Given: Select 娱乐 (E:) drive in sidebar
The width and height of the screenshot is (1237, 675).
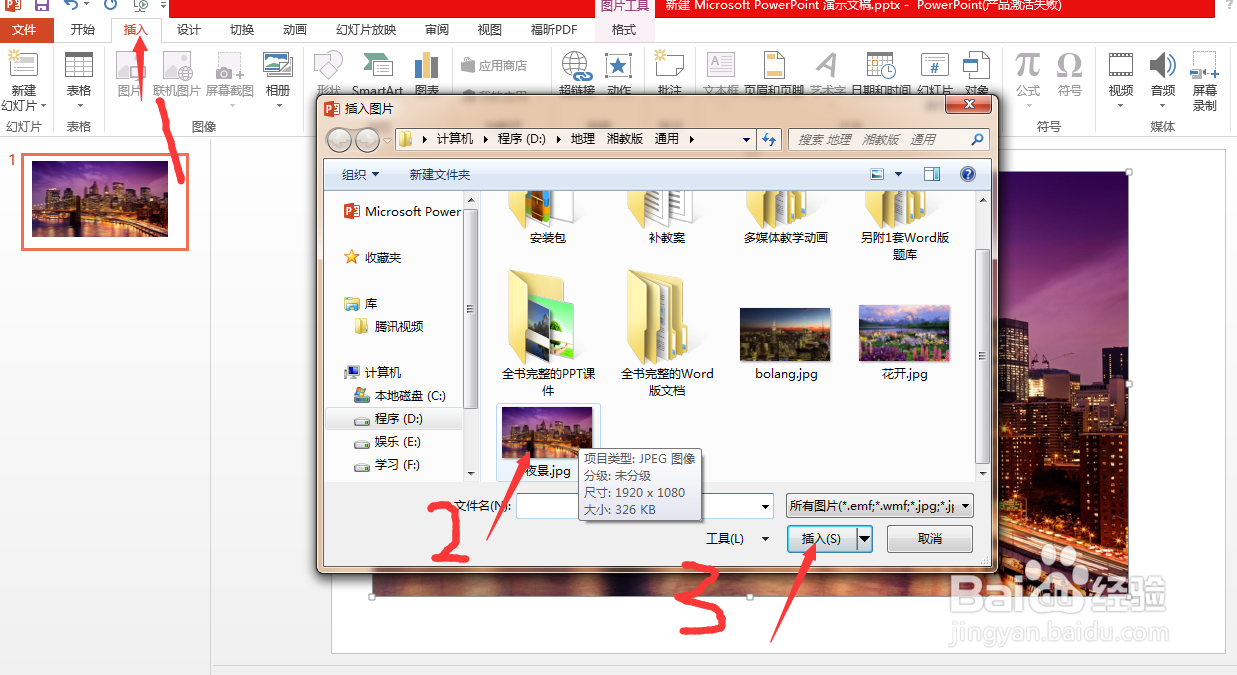Looking at the screenshot, I should tap(387, 441).
